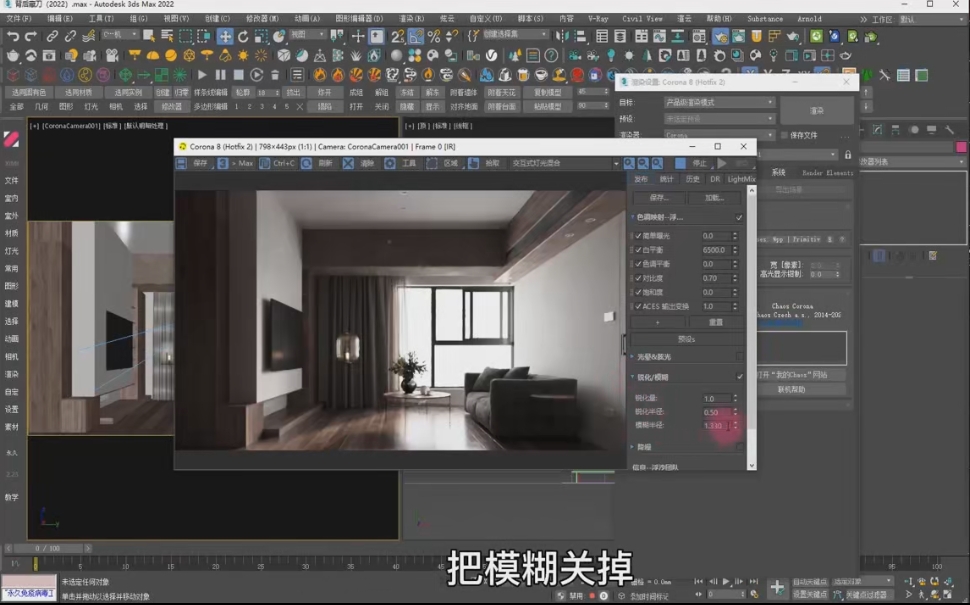
Task: Open the V-Ray menu
Action: (x=598, y=19)
